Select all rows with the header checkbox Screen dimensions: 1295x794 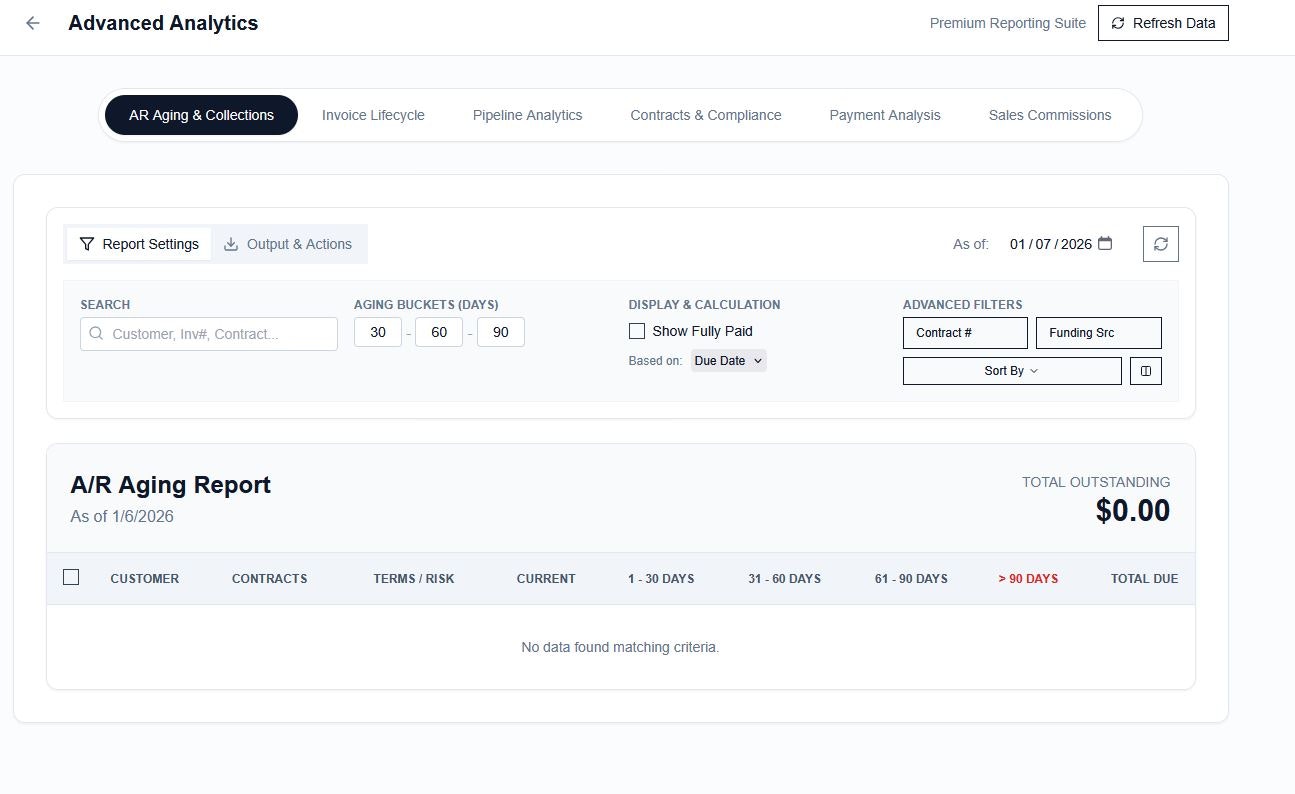click(x=71, y=577)
